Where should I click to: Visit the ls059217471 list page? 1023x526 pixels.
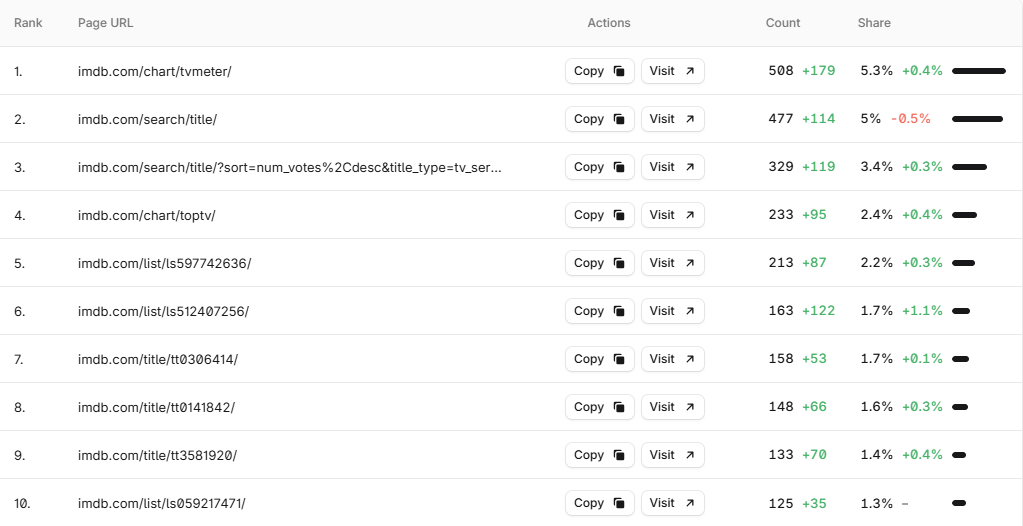pyautogui.click(x=673, y=503)
